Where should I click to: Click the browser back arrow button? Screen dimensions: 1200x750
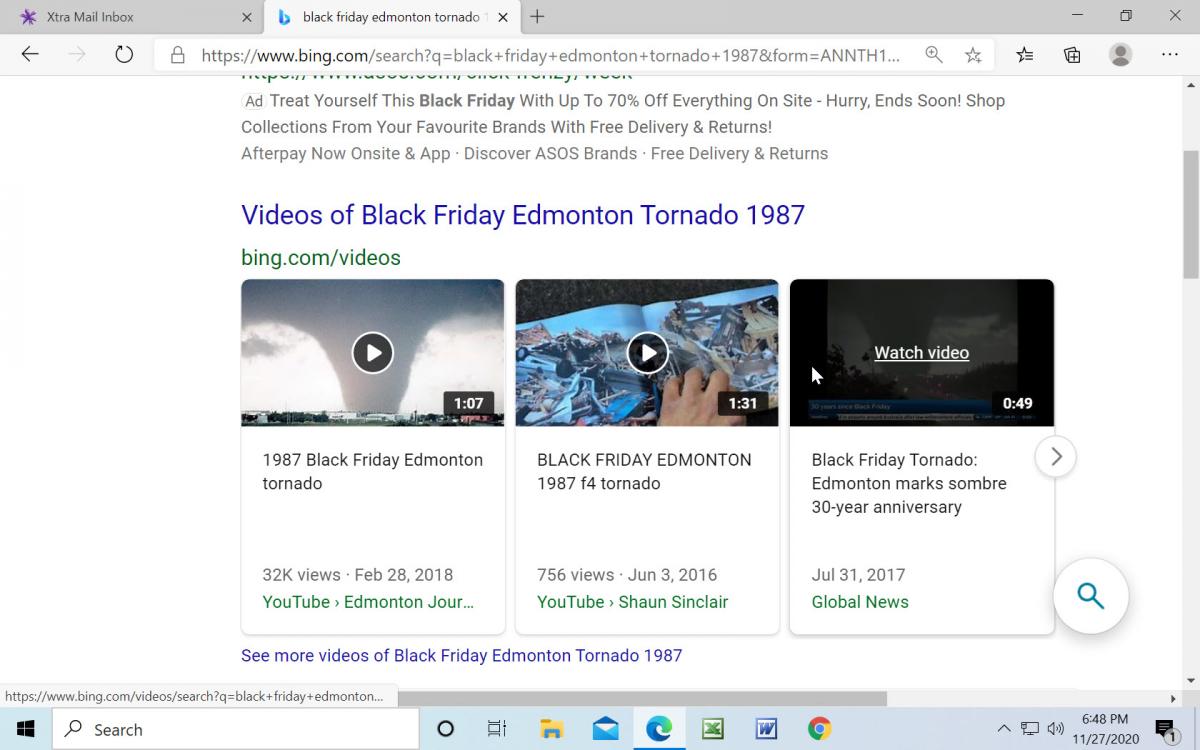point(30,55)
